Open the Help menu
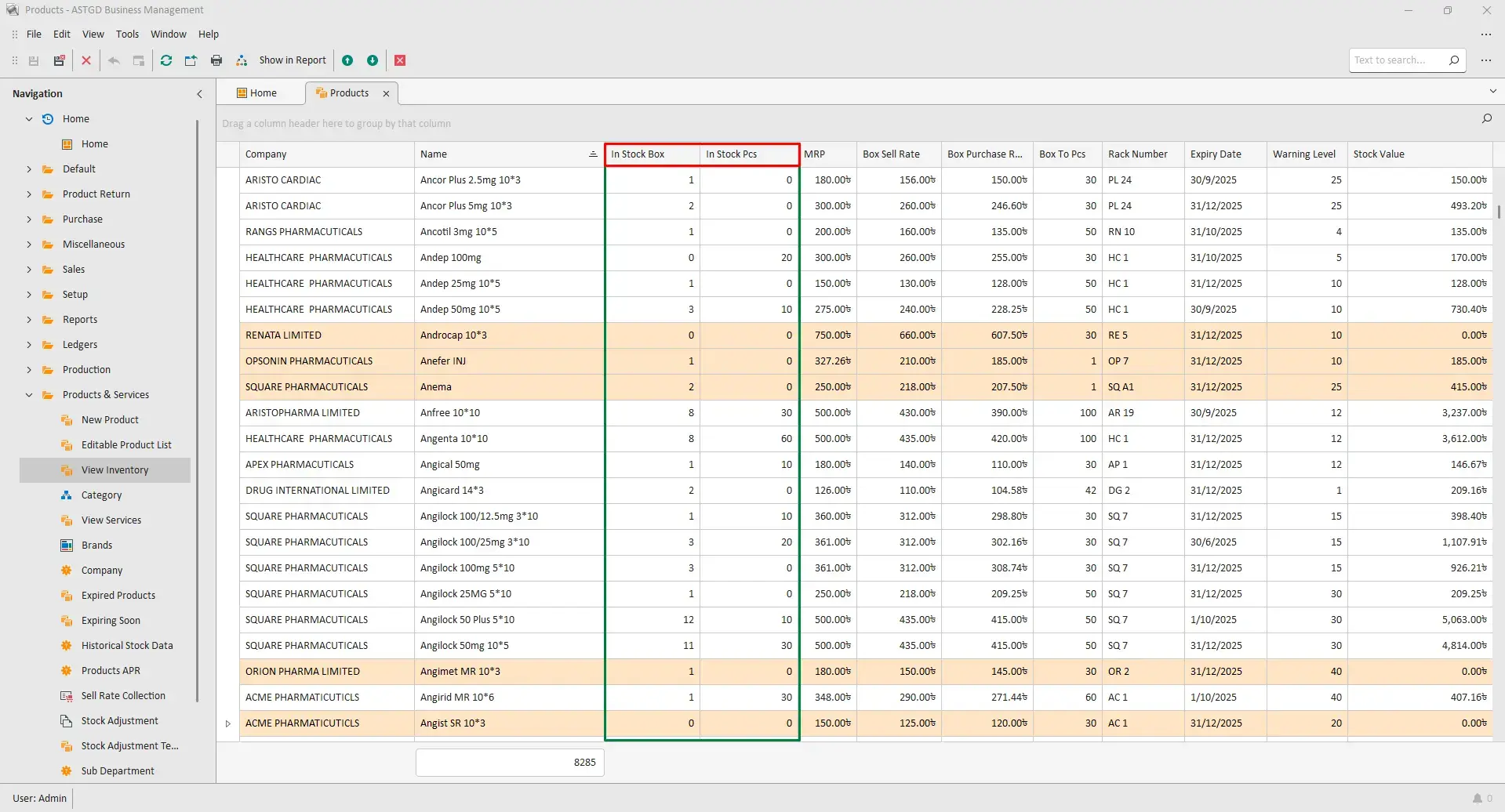 coord(209,34)
